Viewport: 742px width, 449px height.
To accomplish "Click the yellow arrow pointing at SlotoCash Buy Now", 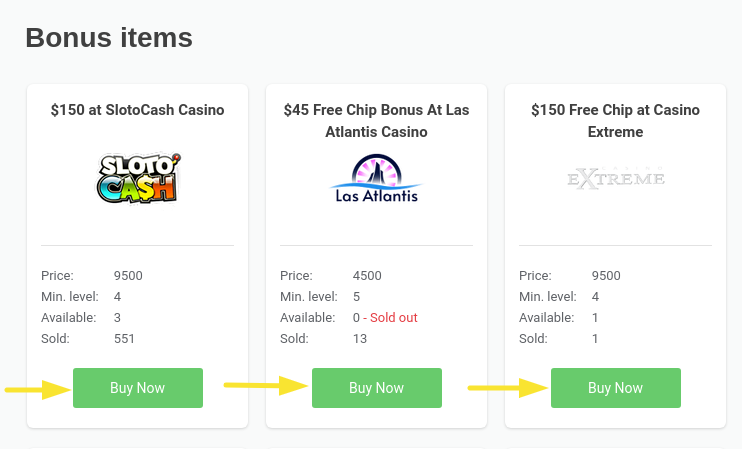I will coord(37,388).
